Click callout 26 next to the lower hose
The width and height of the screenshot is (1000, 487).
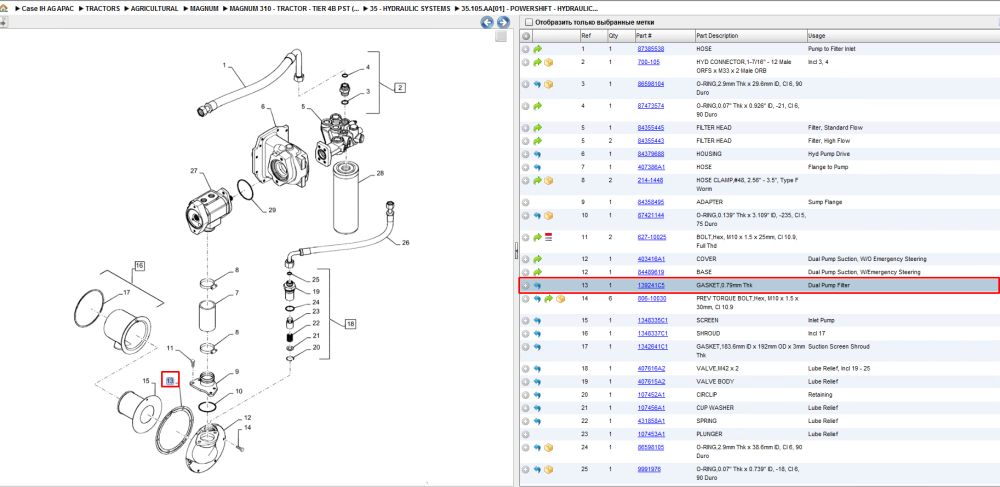click(x=406, y=242)
